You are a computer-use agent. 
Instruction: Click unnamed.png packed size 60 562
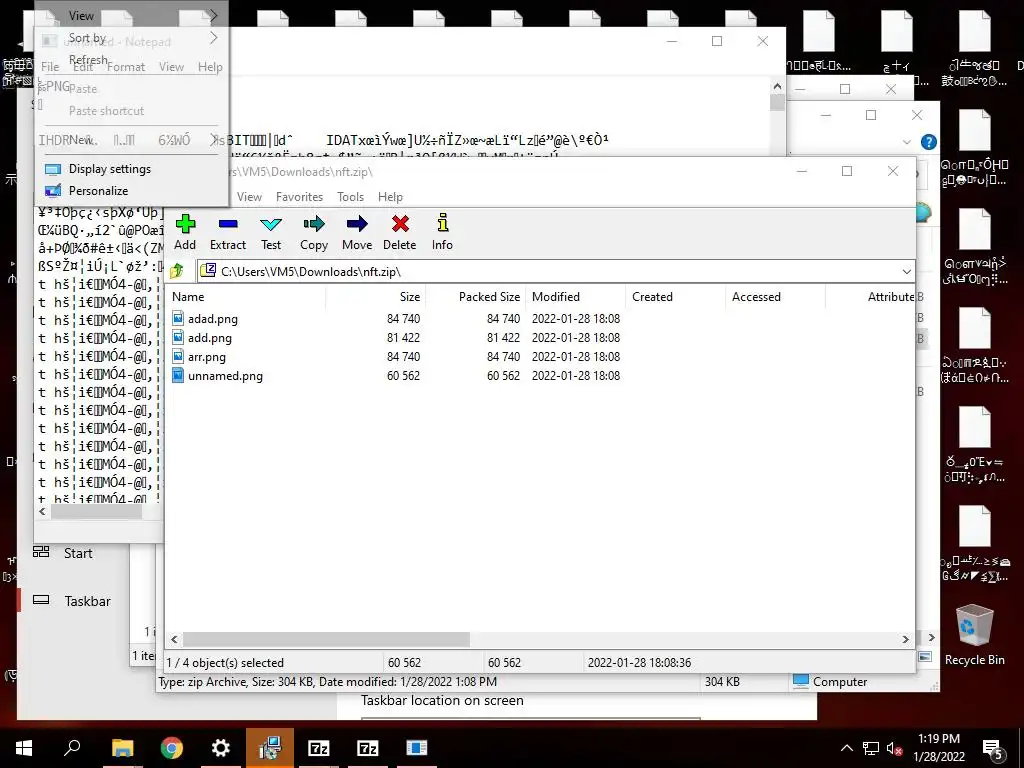click(x=504, y=375)
